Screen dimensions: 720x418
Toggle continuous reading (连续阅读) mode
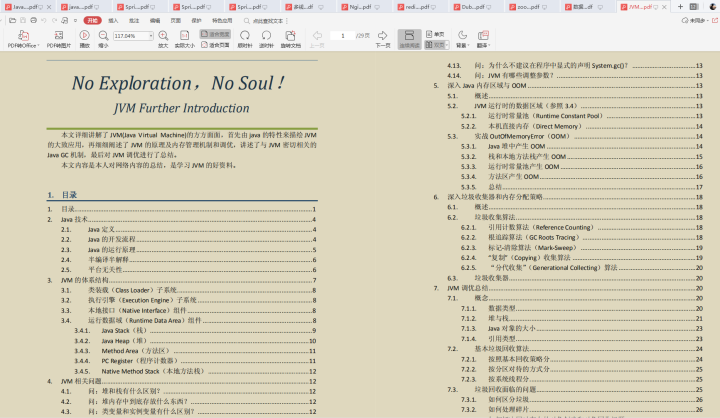click(409, 39)
